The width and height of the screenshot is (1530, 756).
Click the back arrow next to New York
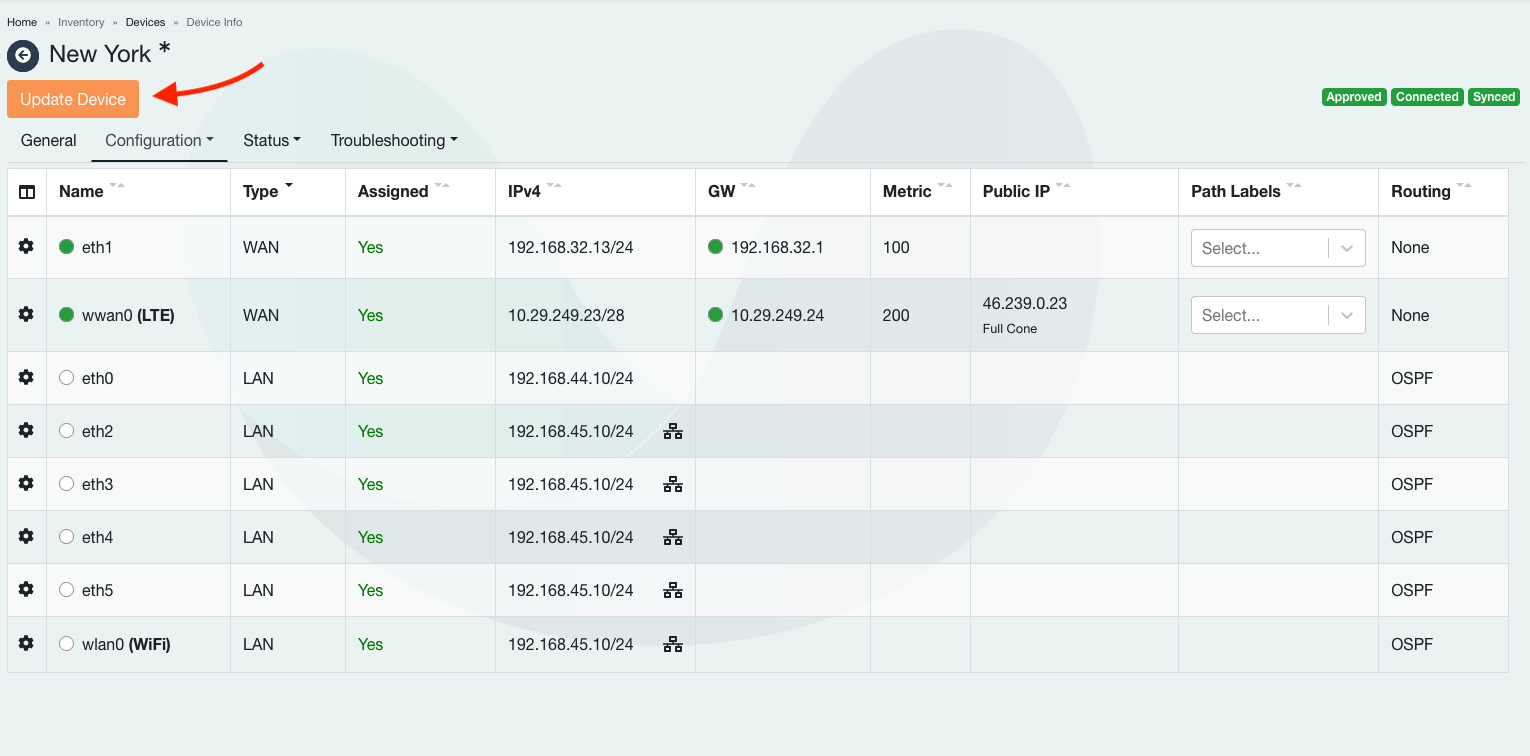tap(23, 55)
